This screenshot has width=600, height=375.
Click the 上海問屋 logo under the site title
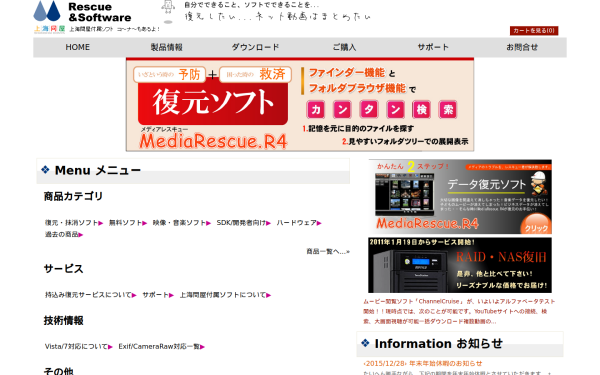pos(49,29)
